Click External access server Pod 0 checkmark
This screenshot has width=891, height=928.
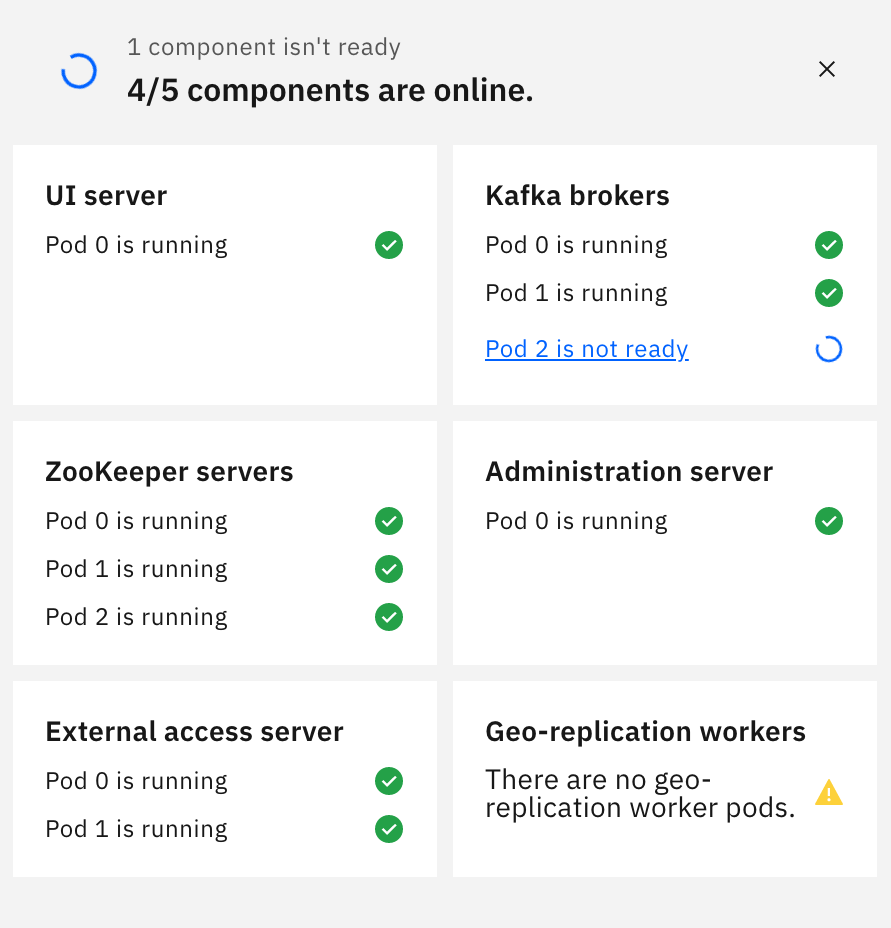click(389, 781)
